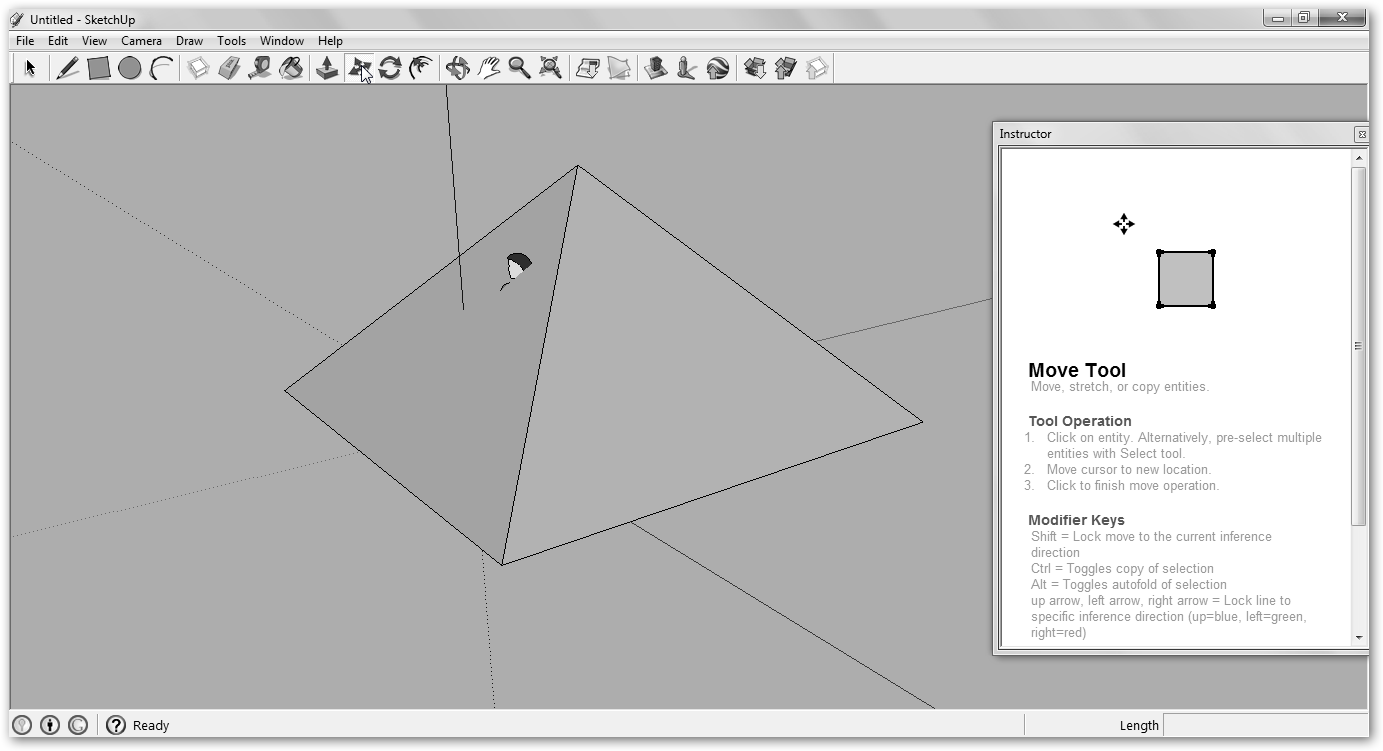The width and height of the screenshot is (1383, 751).
Task: Activate the Arc tool
Action: 161,68
